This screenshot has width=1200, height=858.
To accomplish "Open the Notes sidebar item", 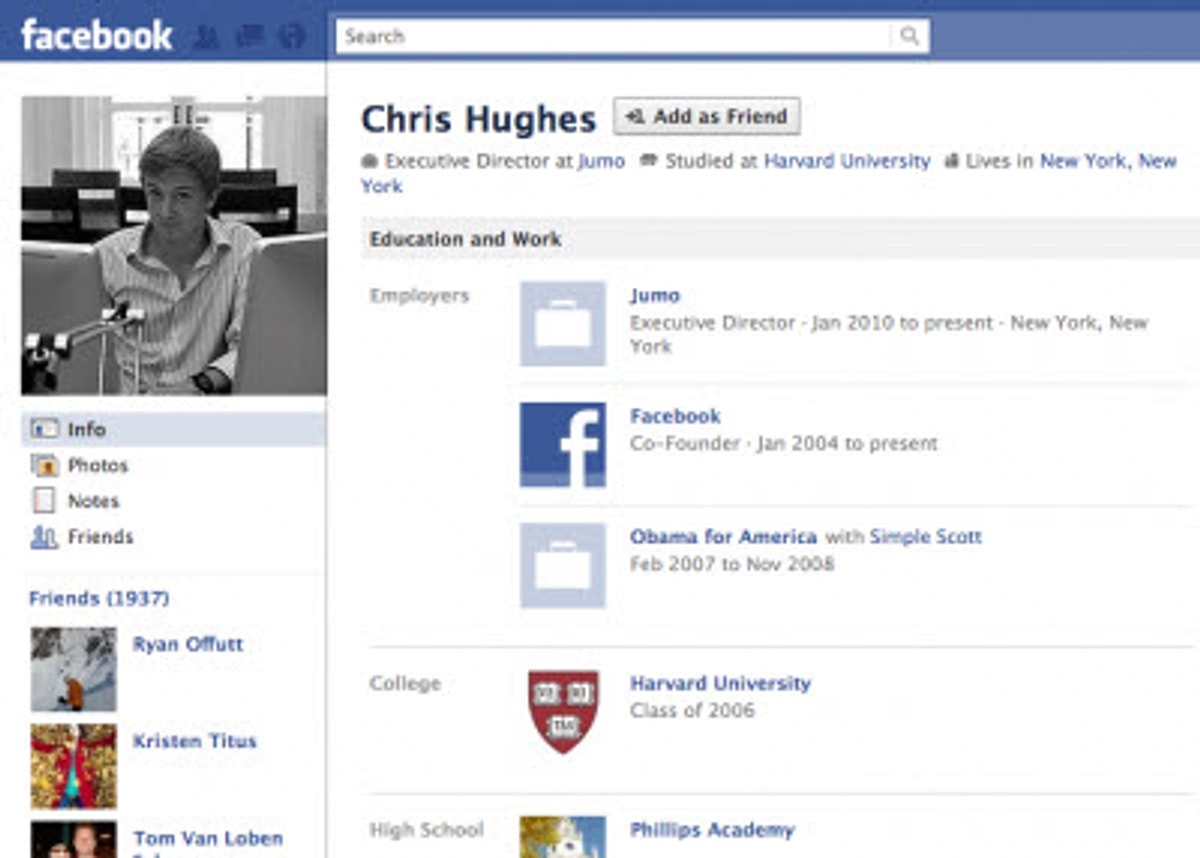I will [93, 501].
